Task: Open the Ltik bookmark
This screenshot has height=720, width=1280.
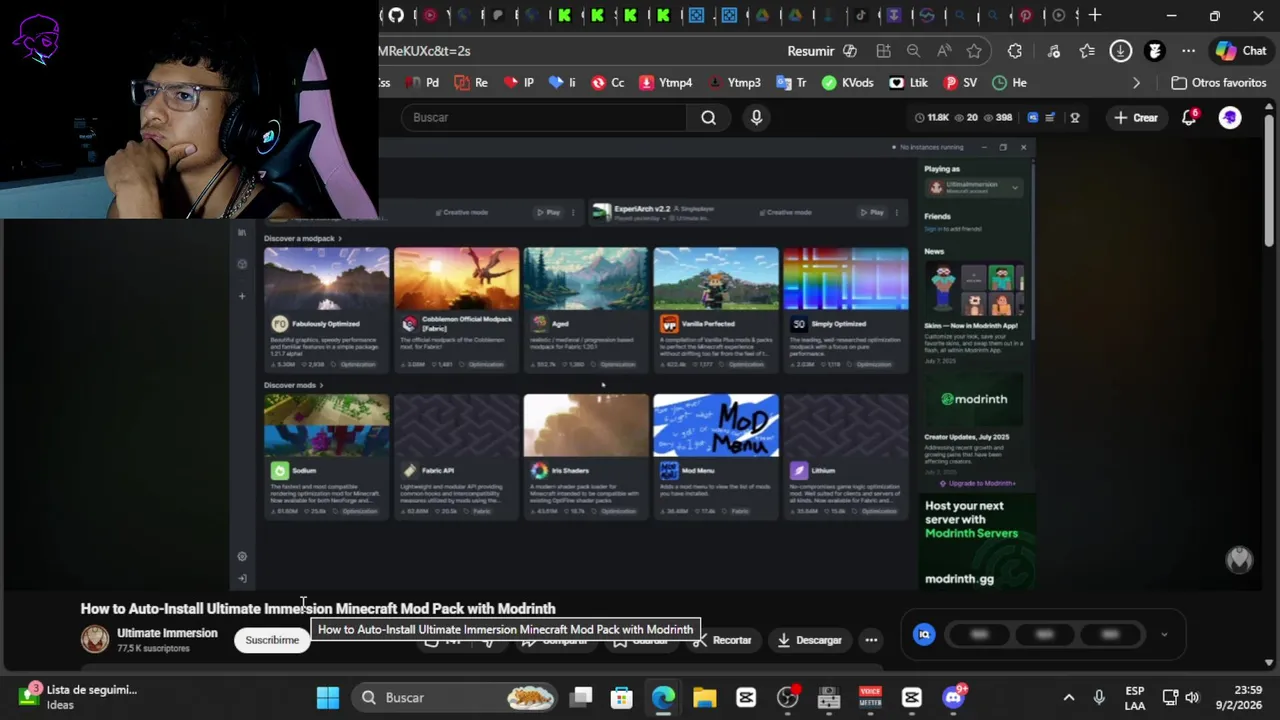Action: click(x=908, y=83)
